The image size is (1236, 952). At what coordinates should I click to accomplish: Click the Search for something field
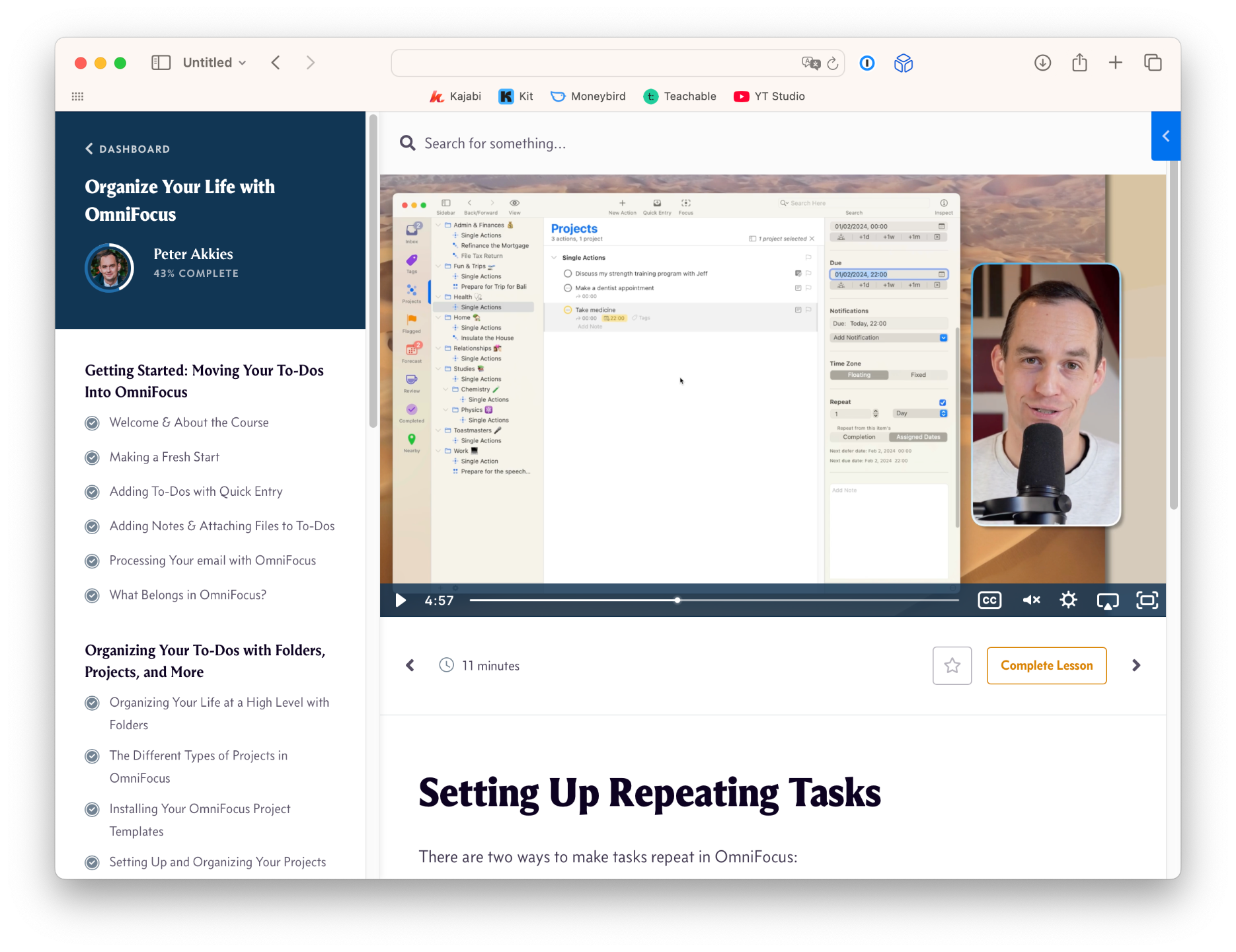point(494,143)
